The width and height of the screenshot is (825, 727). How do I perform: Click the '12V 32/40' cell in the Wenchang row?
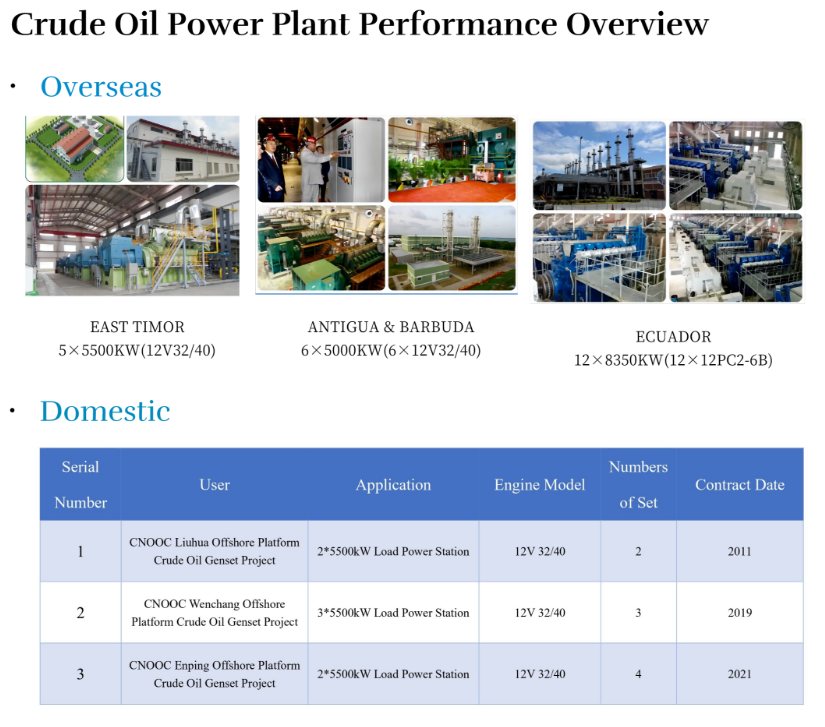pyautogui.click(x=540, y=613)
